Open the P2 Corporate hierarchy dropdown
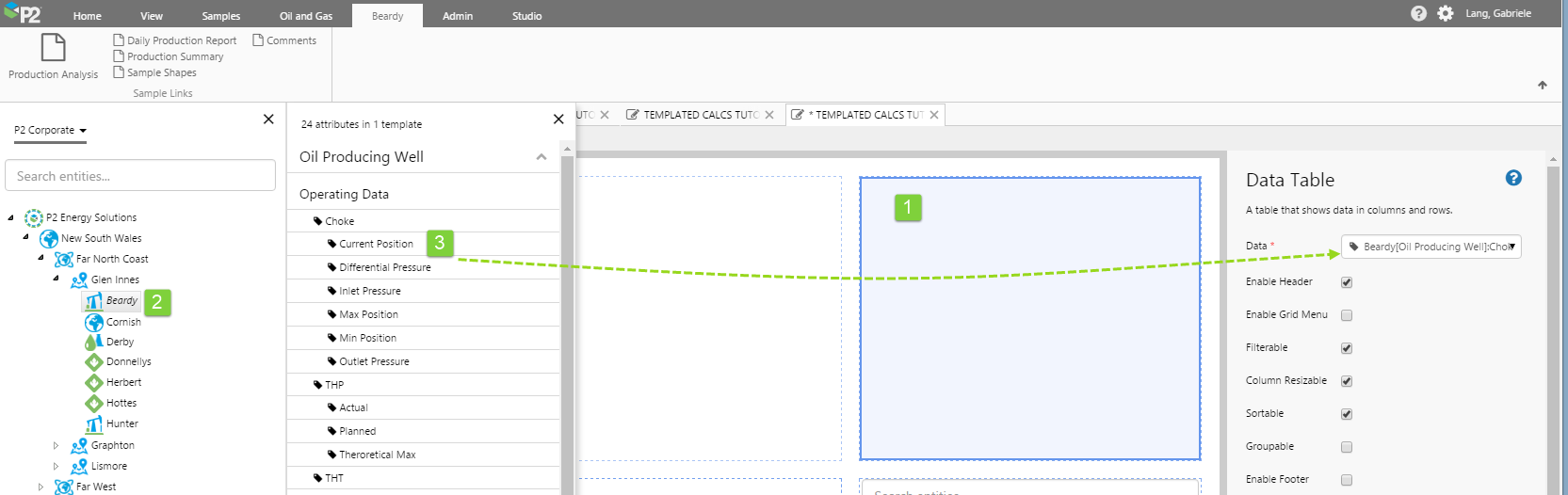 pyautogui.click(x=51, y=131)
